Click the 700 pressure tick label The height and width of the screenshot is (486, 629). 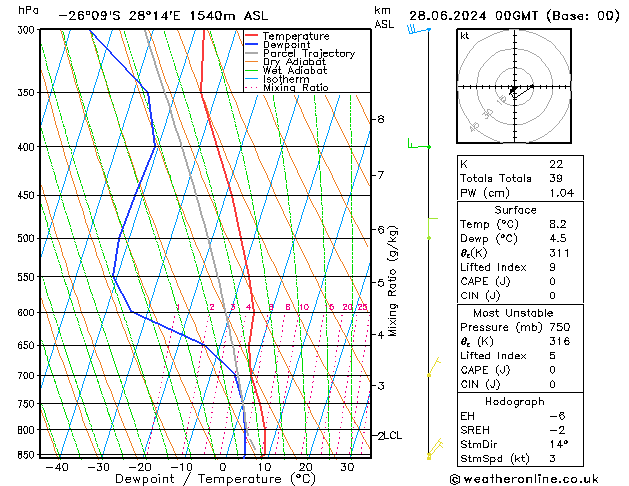pos(28,375)
